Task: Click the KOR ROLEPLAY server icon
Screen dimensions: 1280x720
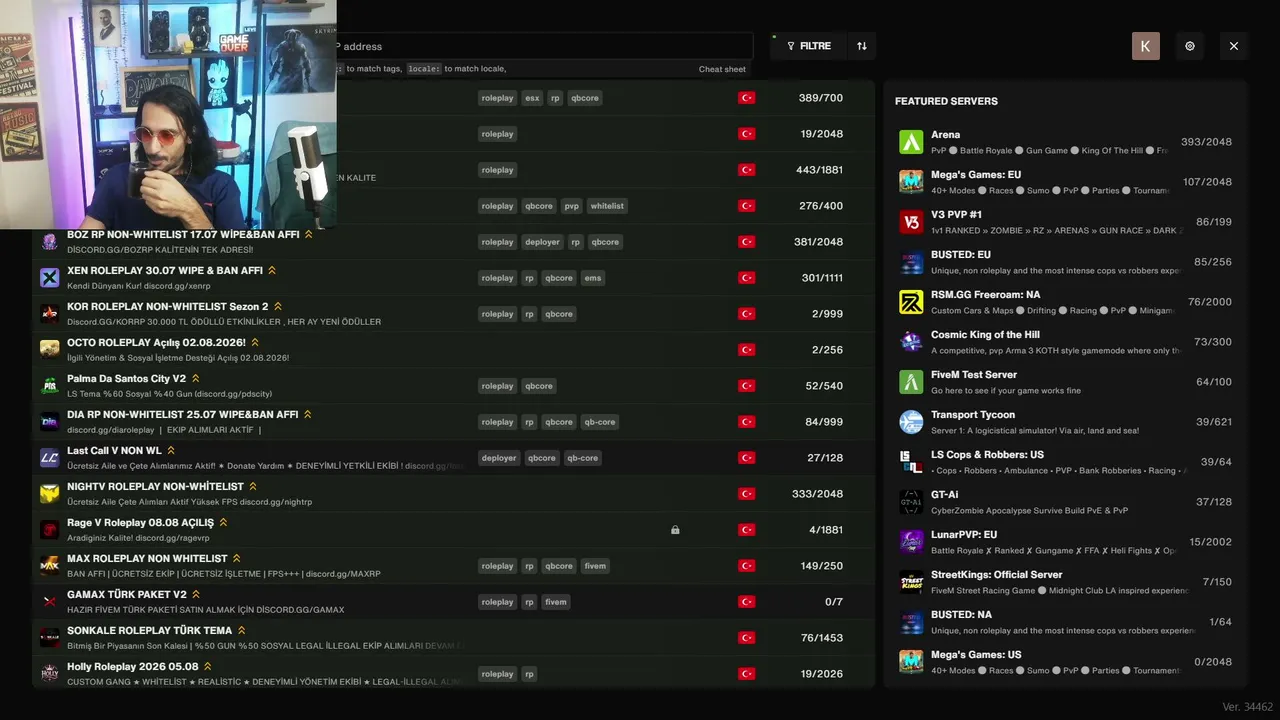Action: 50,314
